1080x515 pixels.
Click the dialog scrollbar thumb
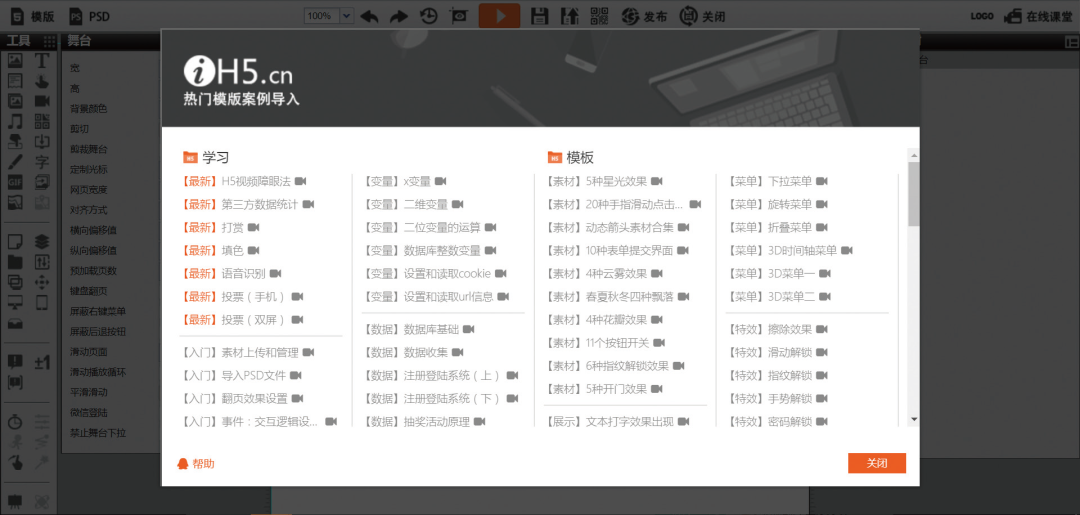[913, 194]
